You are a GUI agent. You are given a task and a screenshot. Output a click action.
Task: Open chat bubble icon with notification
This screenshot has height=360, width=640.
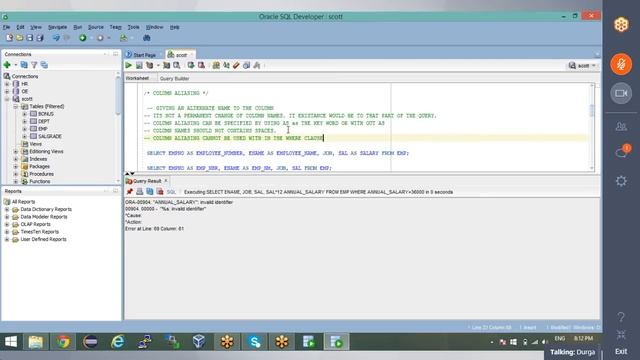click(x=622, y=152)
